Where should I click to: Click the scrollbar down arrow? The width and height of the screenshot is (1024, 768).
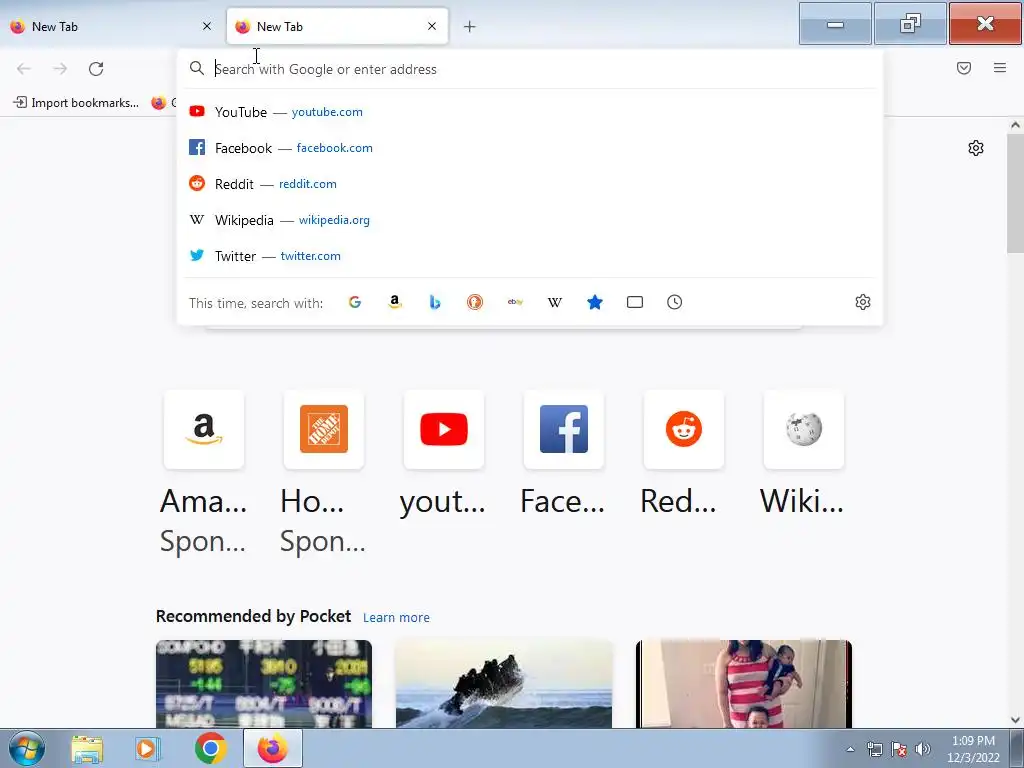pos(1015,720)
